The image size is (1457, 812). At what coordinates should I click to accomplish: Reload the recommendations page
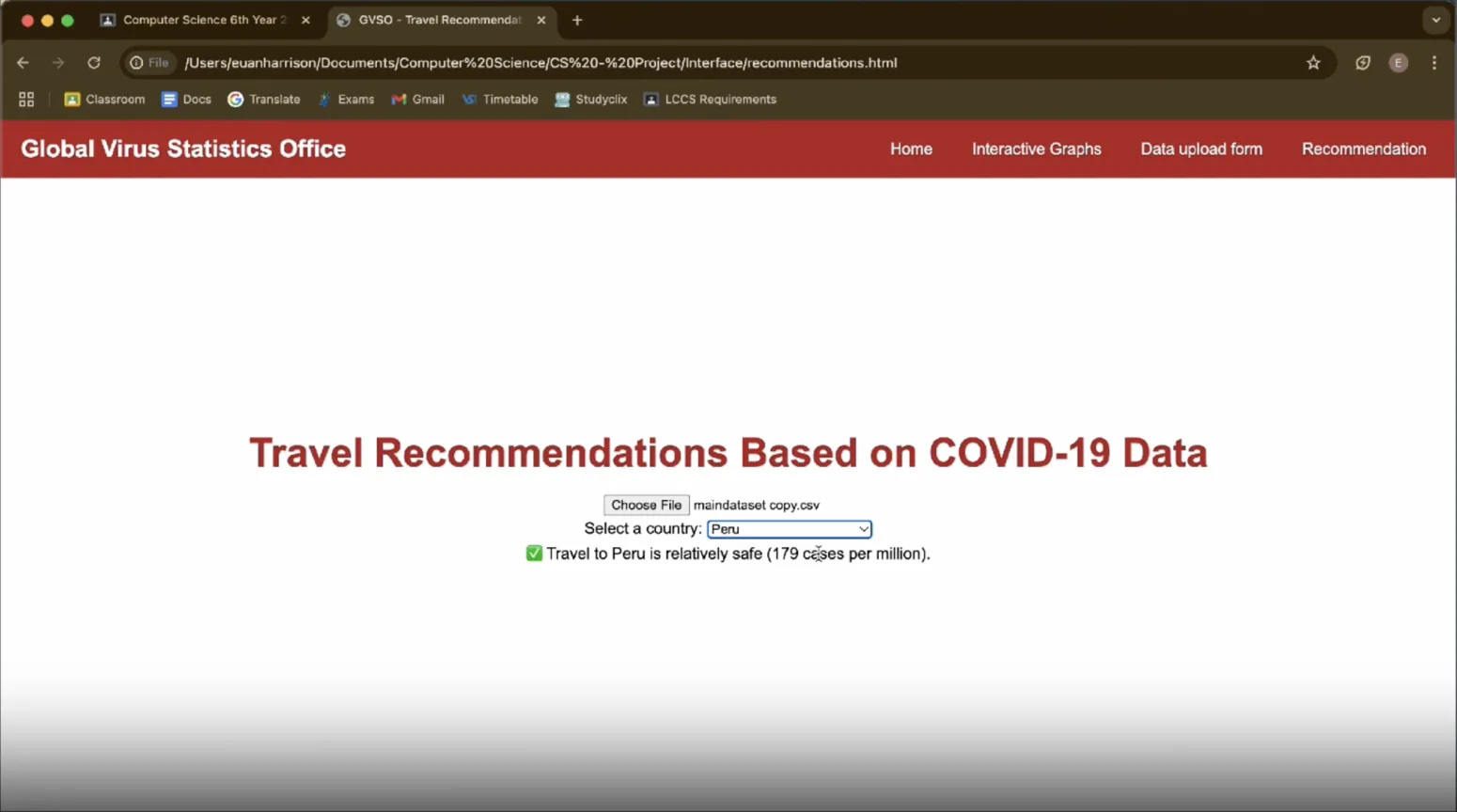tap(94, 63)
